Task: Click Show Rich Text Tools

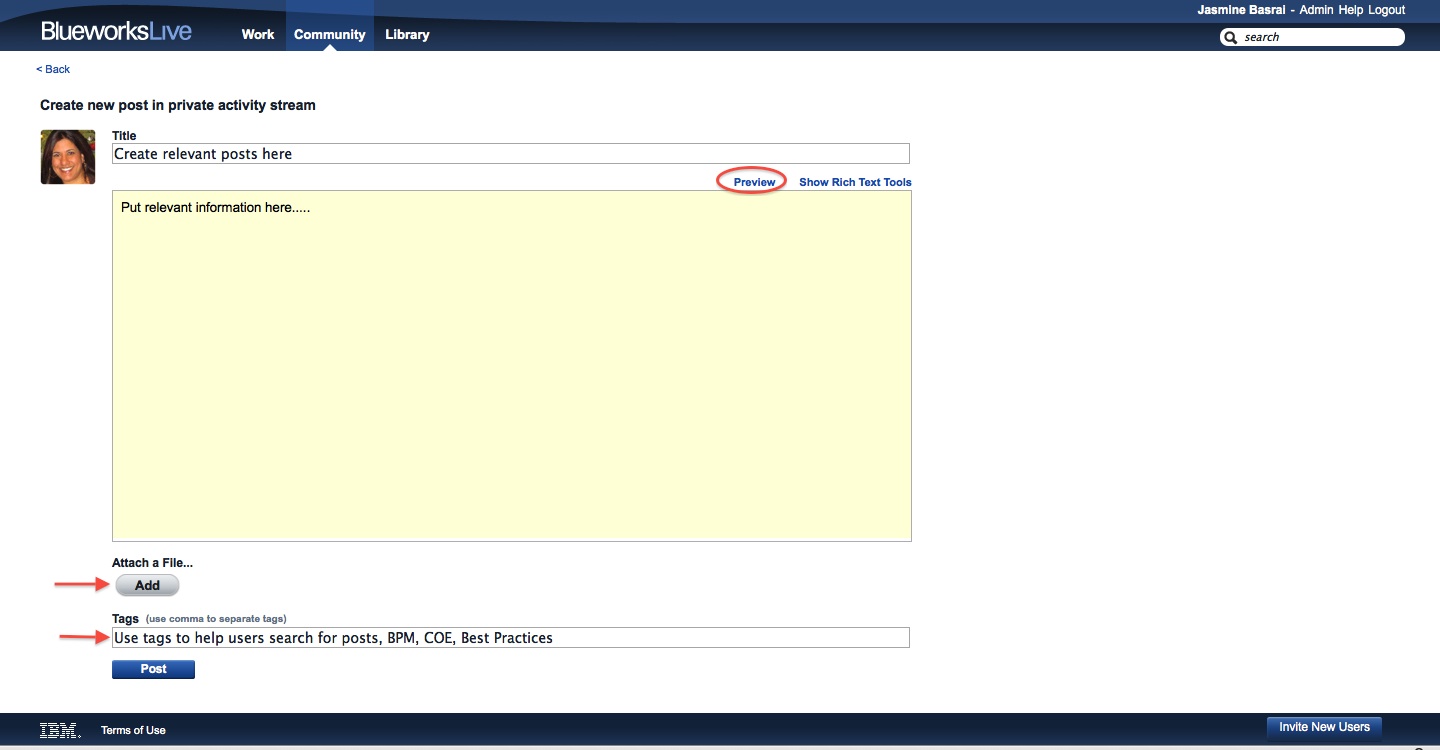Action: (x=855, y=182)
